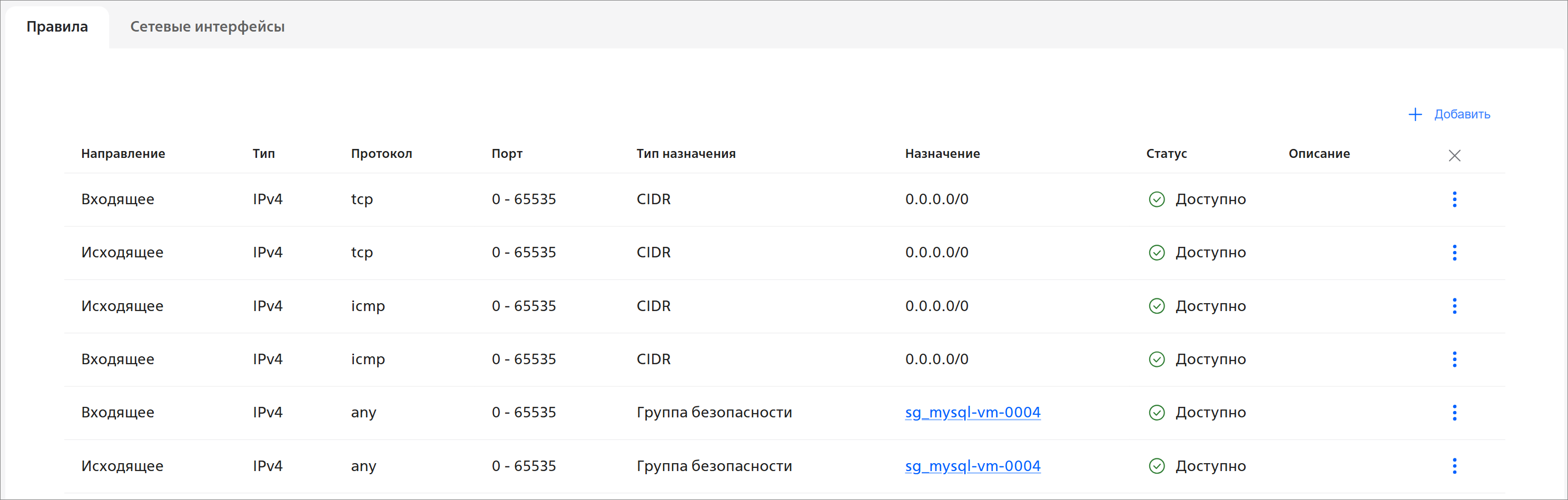Screen dimensions: 1568x500
Task: Switch to Сетевые интерфейсы tab
Action: tap(207, 27)
